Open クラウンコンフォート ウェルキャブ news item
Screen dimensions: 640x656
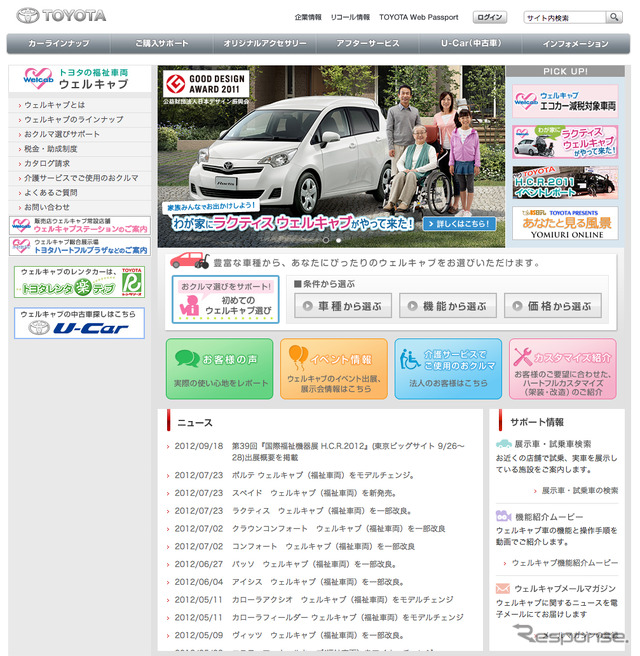(338, 528)
